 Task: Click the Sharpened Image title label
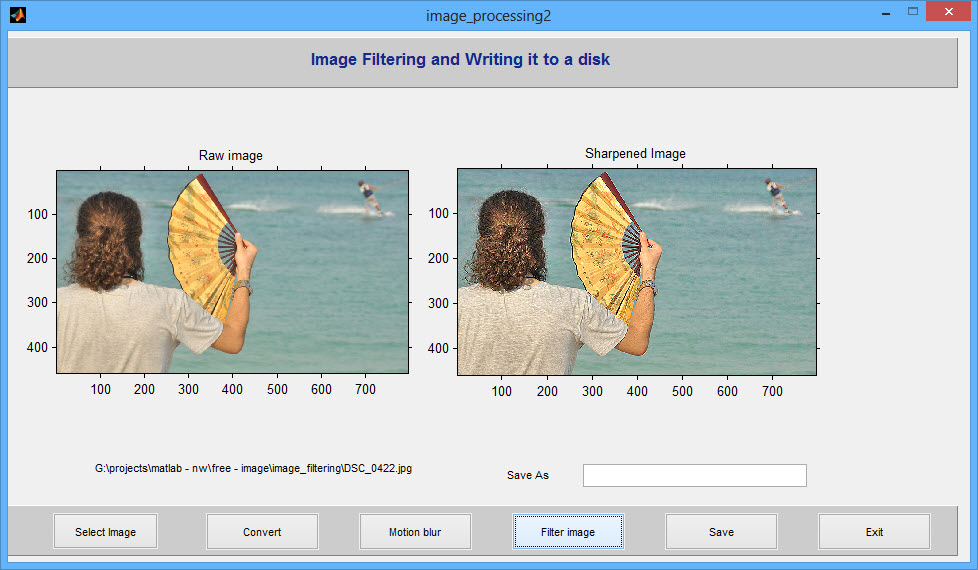pos(635,153)
